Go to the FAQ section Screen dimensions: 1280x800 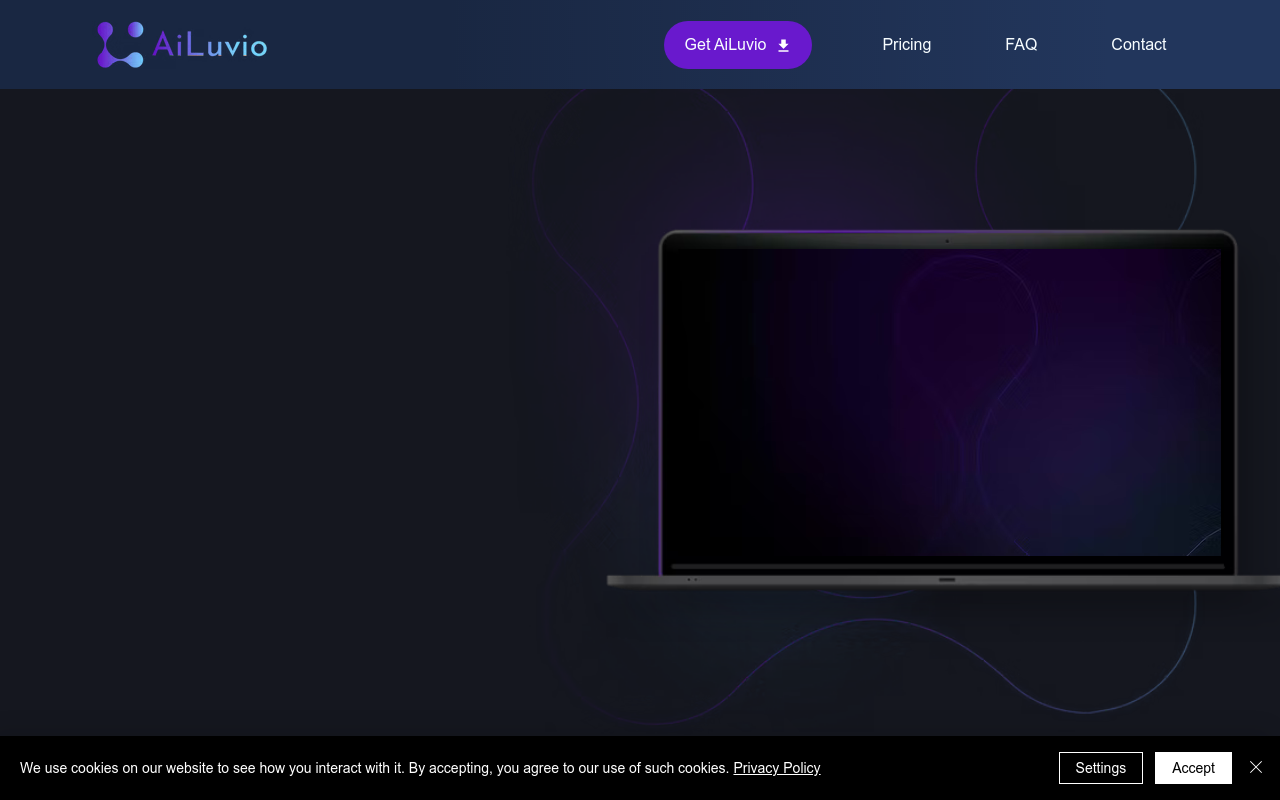[1021, 45]
